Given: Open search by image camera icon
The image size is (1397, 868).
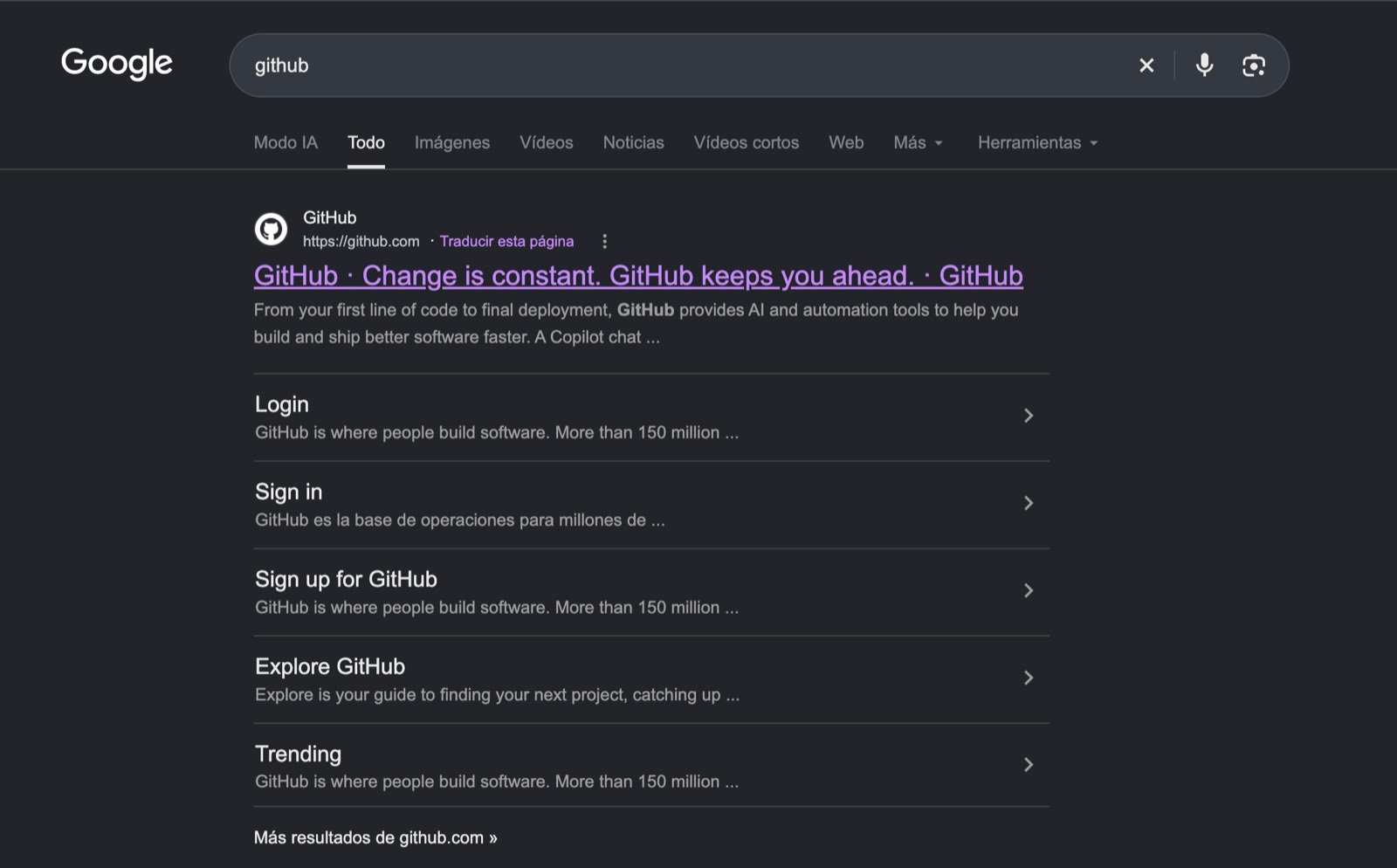Looking at the screenshot, I should pos(1254,65).
